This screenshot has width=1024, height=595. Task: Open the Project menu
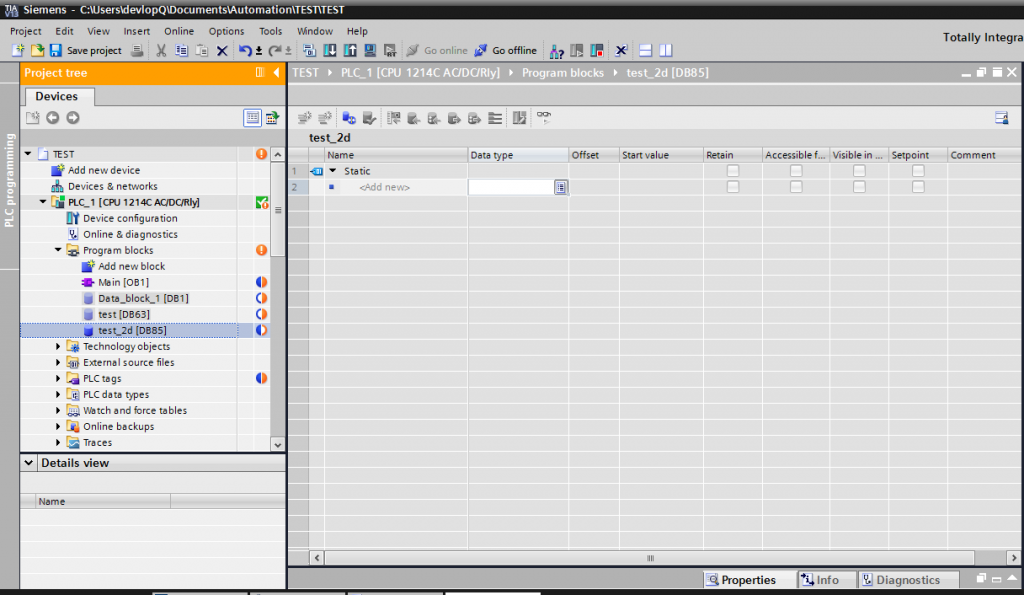25,31
